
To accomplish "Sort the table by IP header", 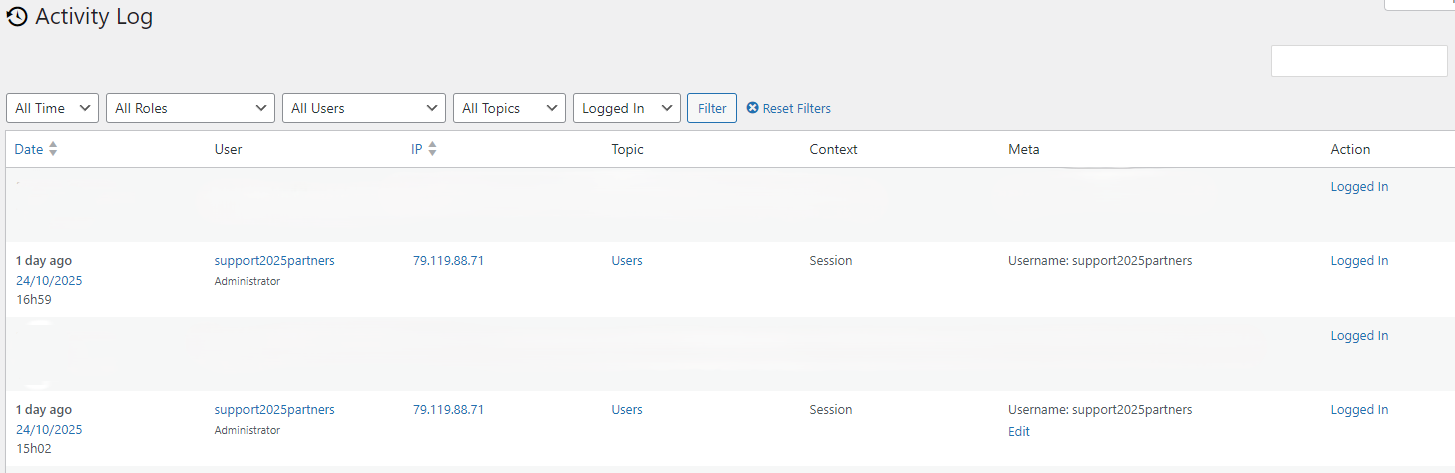I will click(417, 149).
